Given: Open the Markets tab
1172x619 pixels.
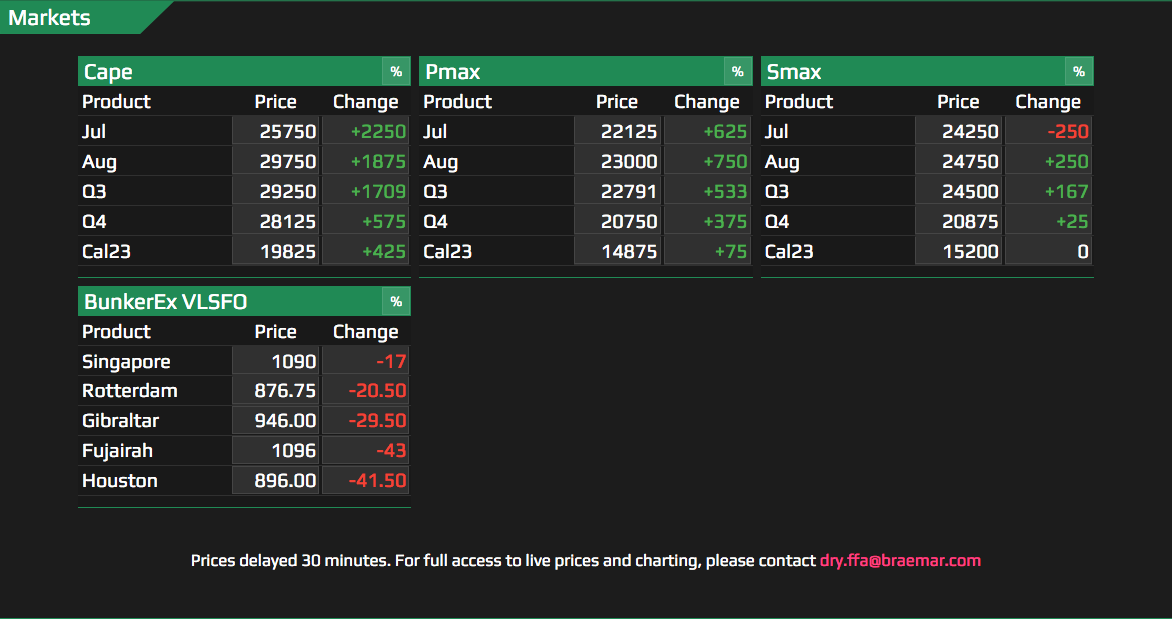Looking at the screenshot, I should 50,18.
